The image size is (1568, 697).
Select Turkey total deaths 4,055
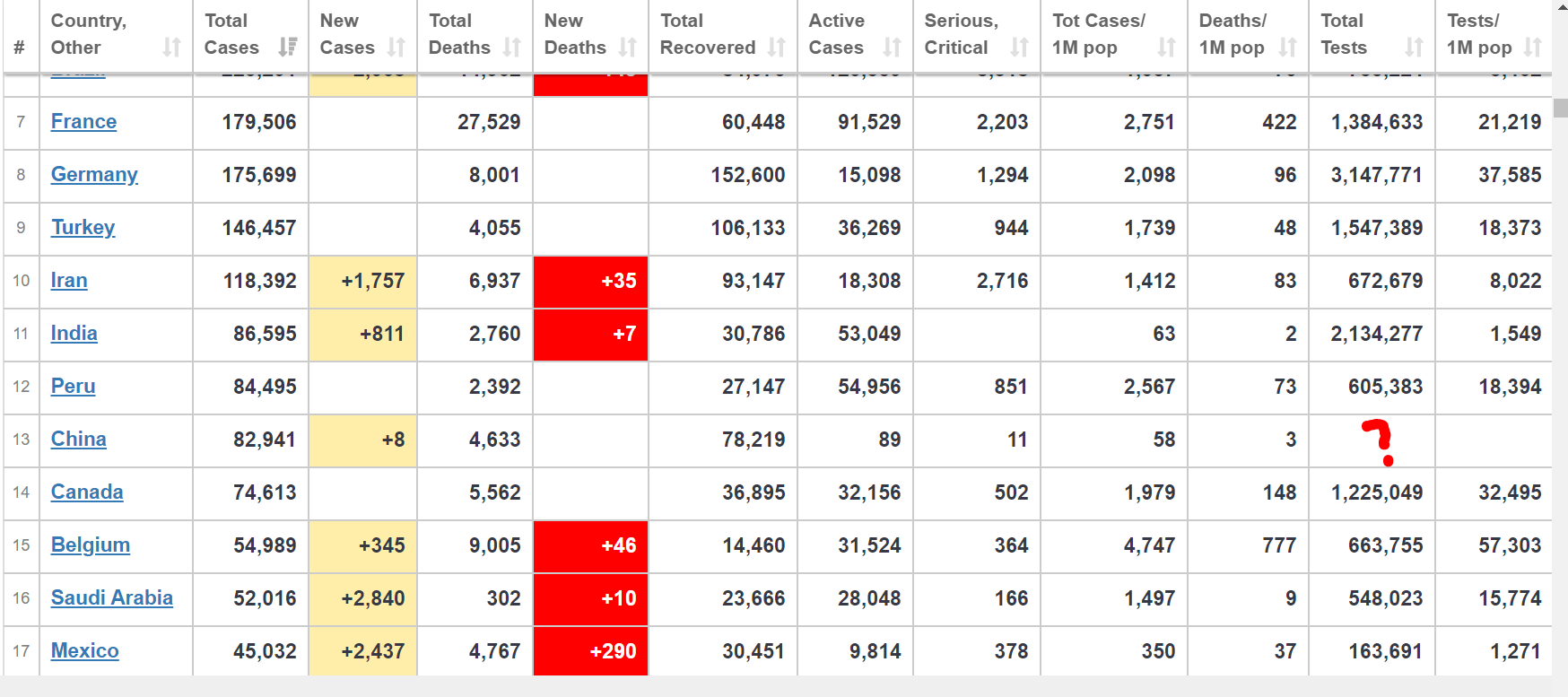[x=495, y=228]
